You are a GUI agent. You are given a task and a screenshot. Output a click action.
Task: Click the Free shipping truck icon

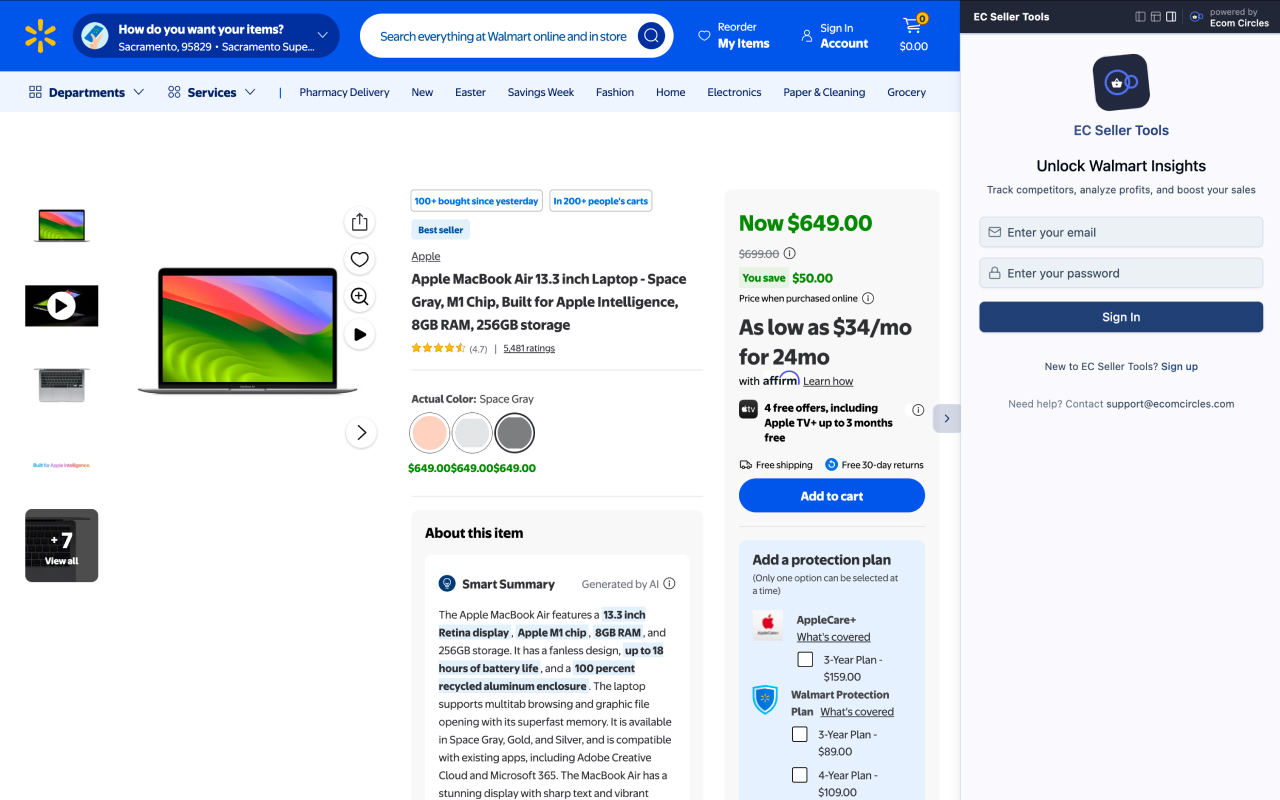746,465
